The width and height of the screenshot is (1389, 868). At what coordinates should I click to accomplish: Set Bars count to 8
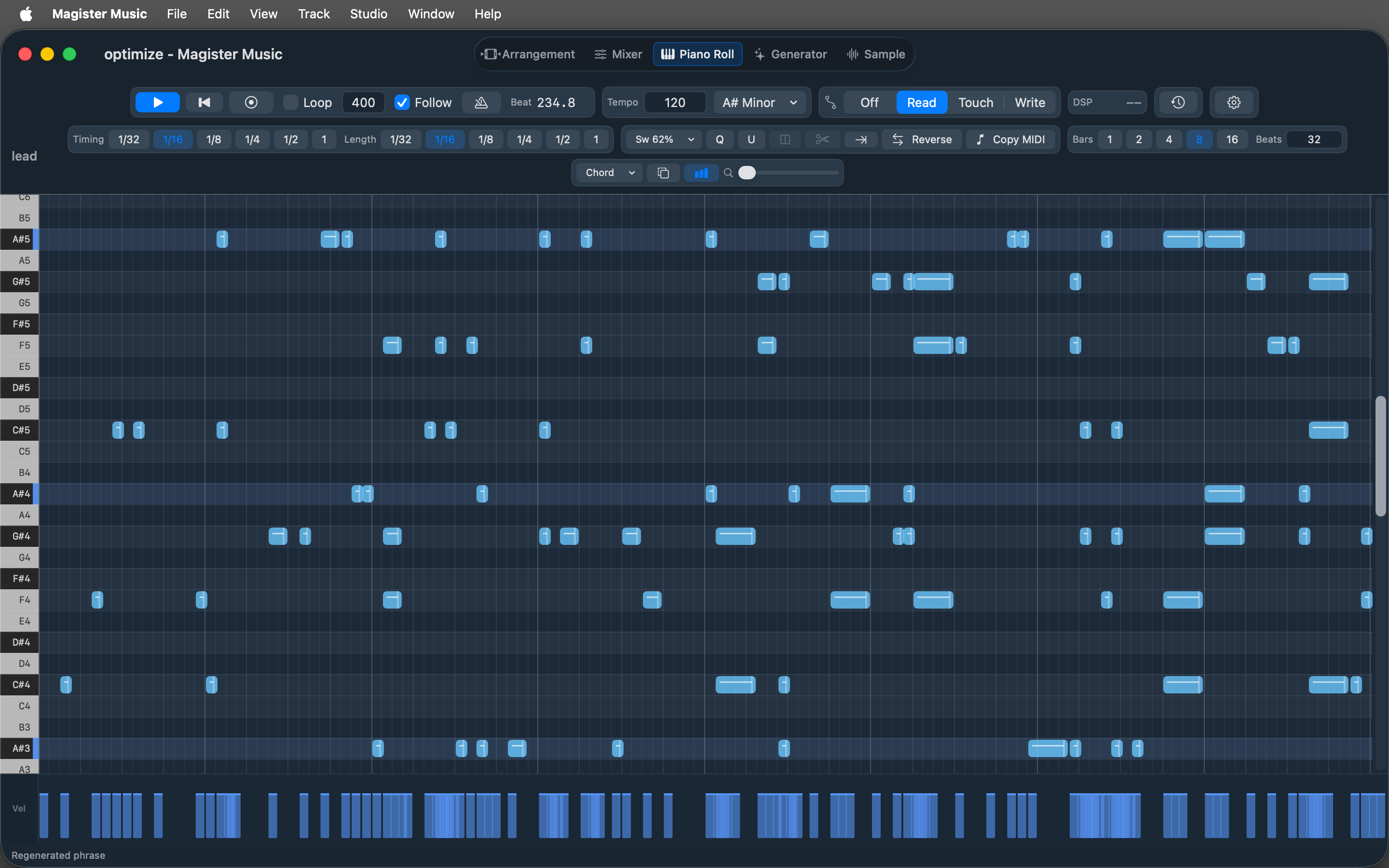coord(1199,139)
